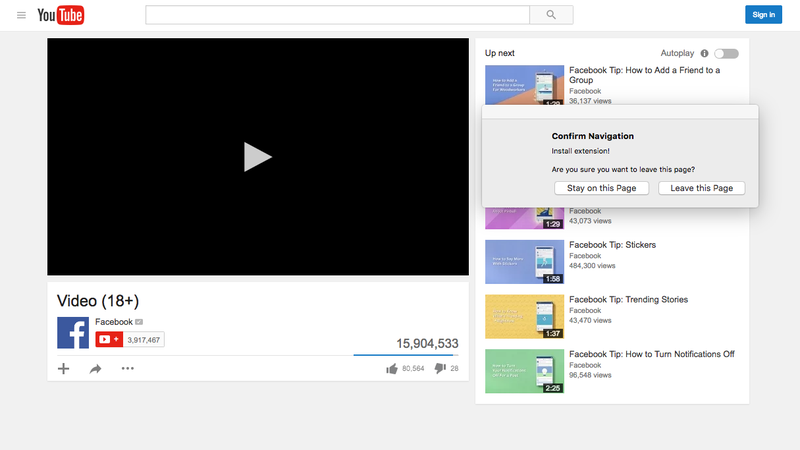This screenshot has width=800, height=450.
Task: Click the 484,300 views text
Action: click(x=592, y=266)
